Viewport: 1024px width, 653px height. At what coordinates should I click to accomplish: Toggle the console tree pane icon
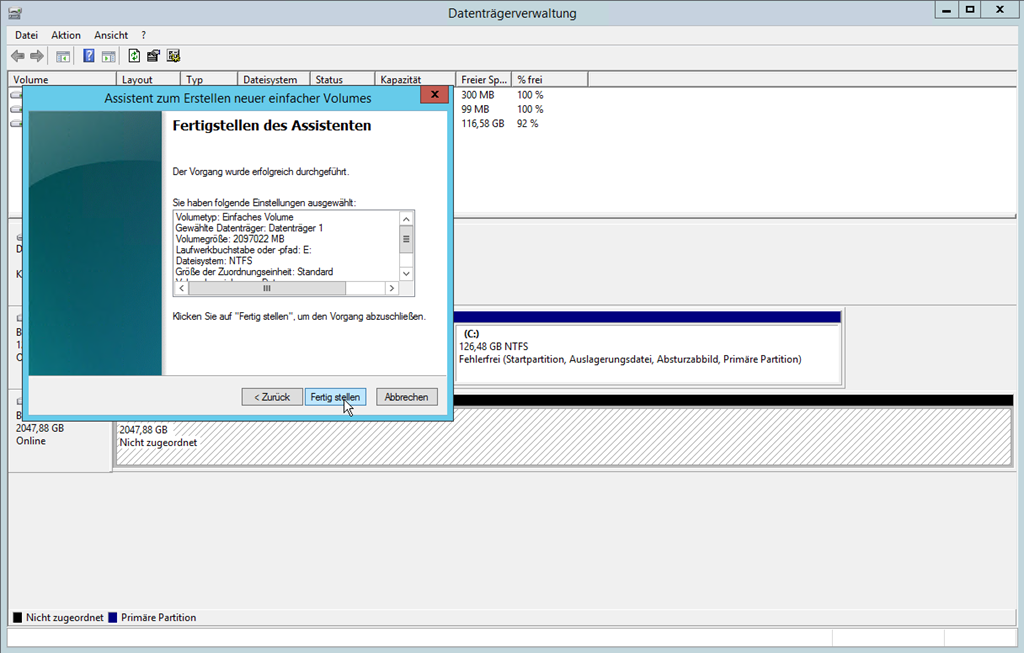coord(63,56)
